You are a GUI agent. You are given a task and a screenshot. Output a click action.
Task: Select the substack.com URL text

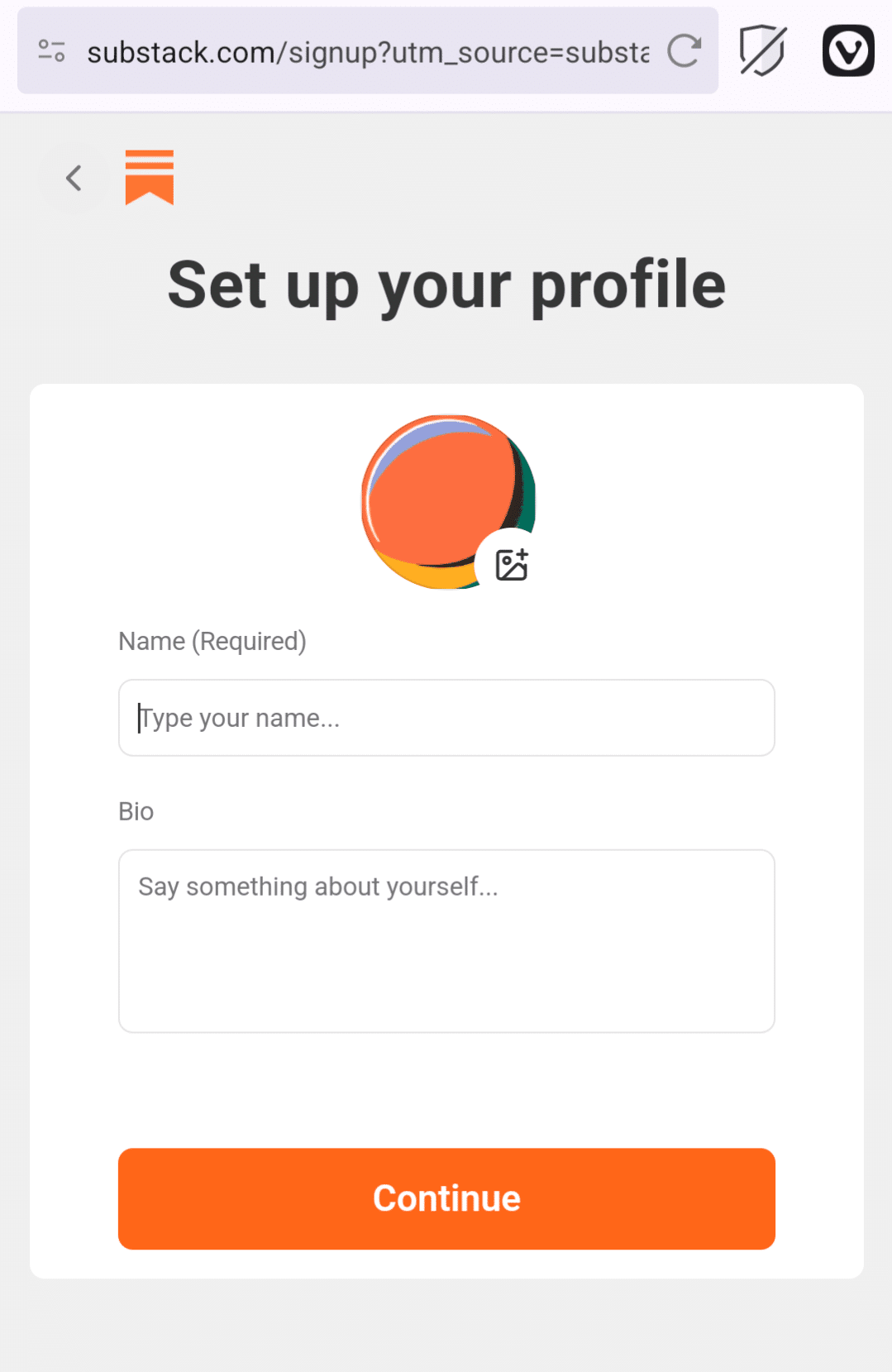368,52
